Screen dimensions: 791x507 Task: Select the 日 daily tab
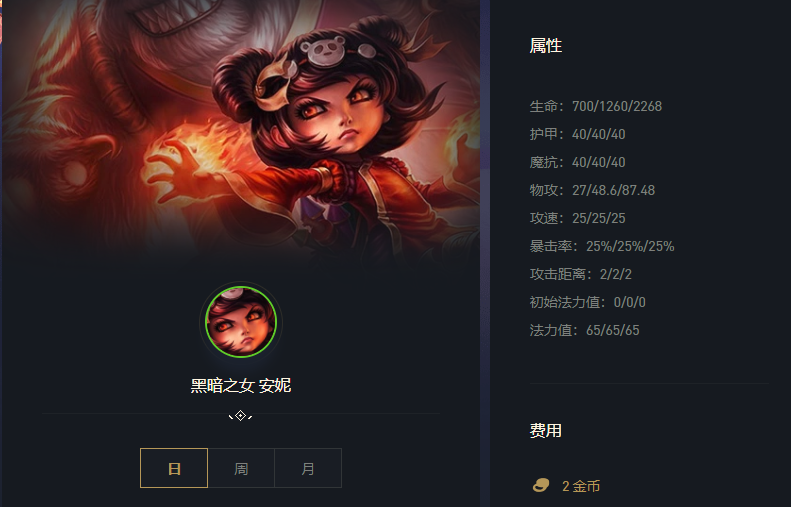tap(174, 468)
